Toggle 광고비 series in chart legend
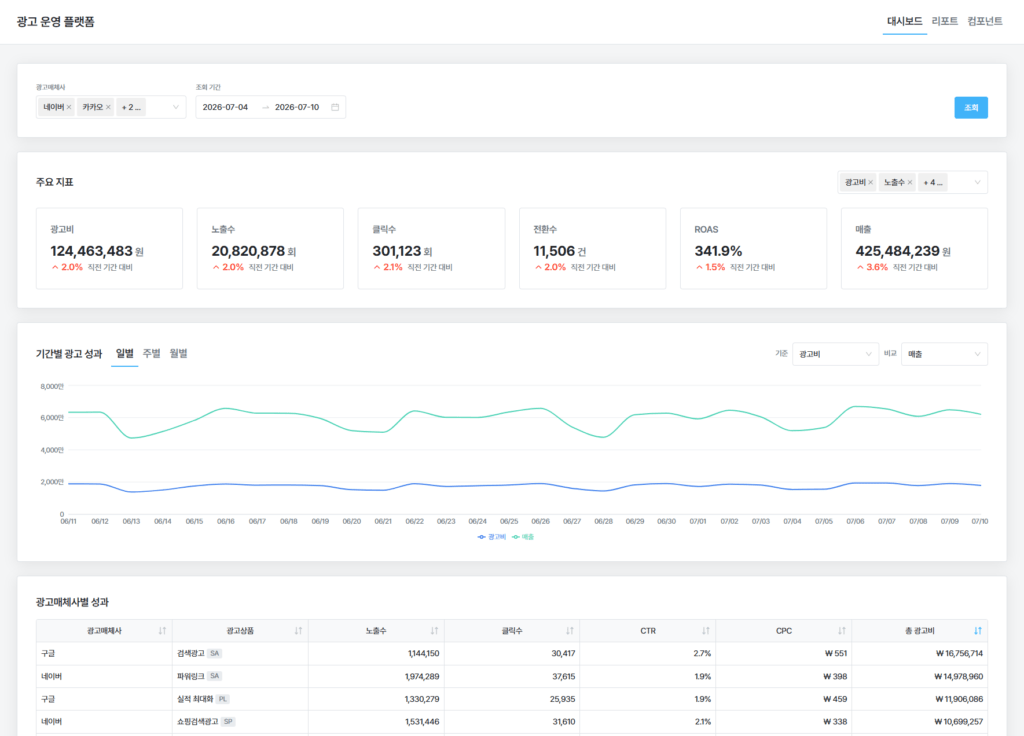This screenshot has height=736, width=1024. (x=492, y=537)
